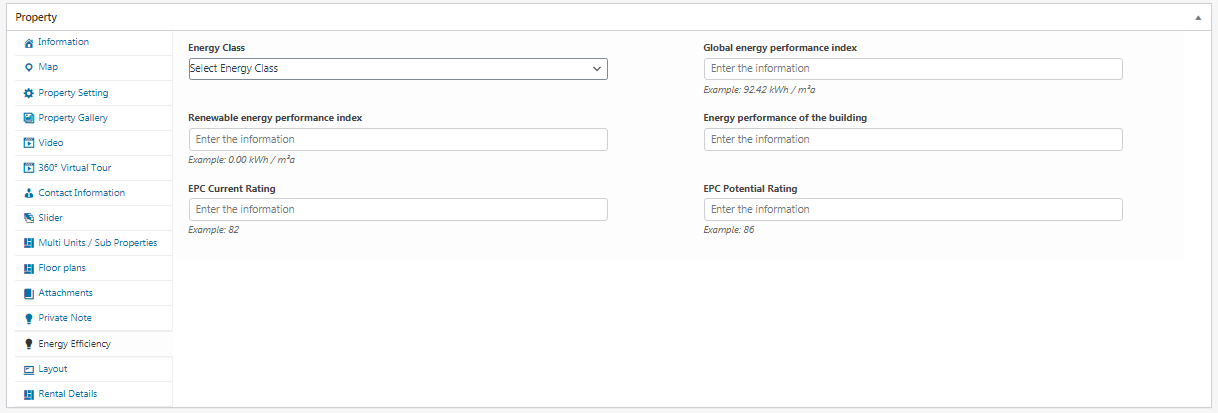Click the Floor plans icon

coord(29,268)
